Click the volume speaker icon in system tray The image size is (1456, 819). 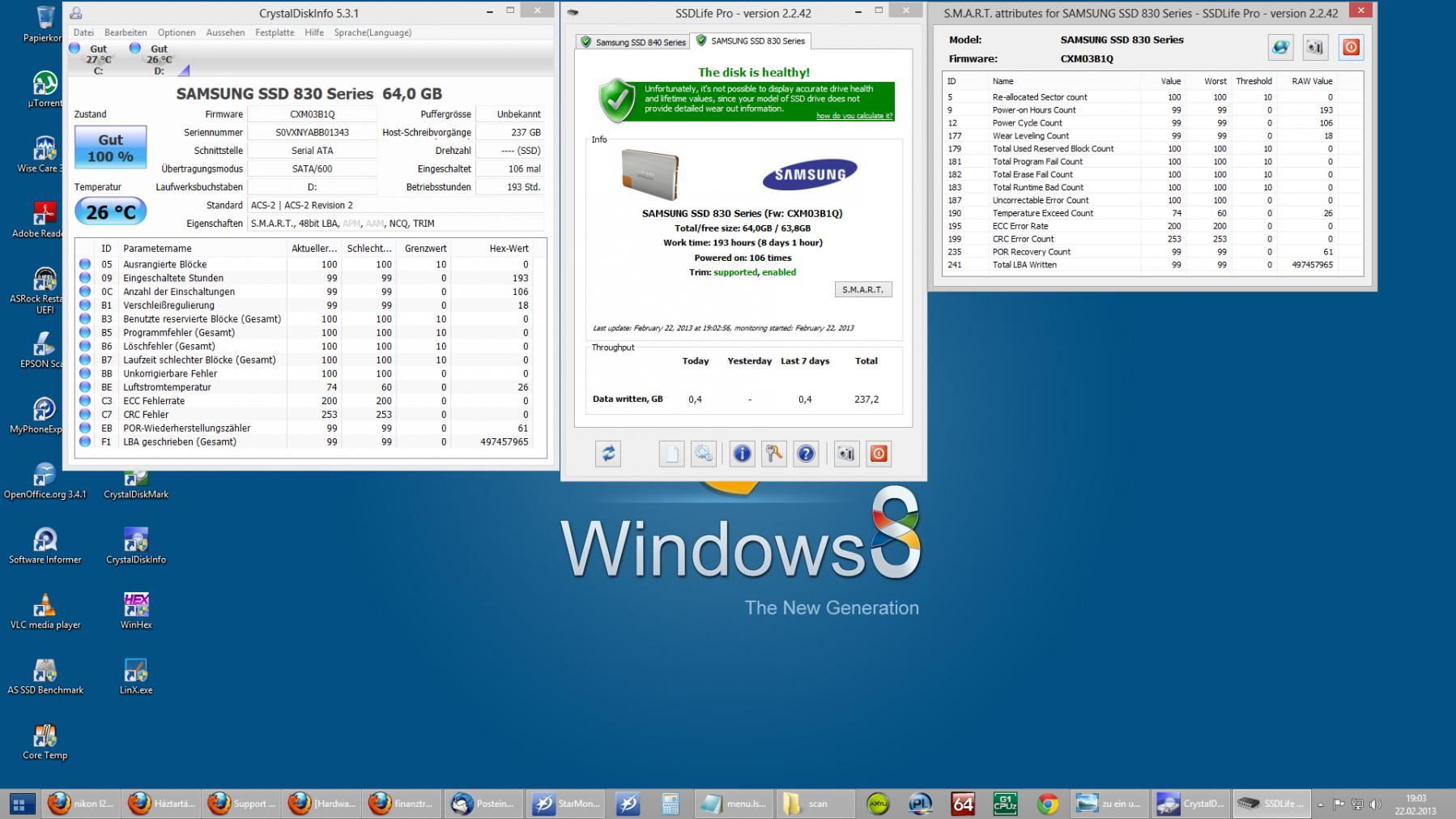point(1374,804)
